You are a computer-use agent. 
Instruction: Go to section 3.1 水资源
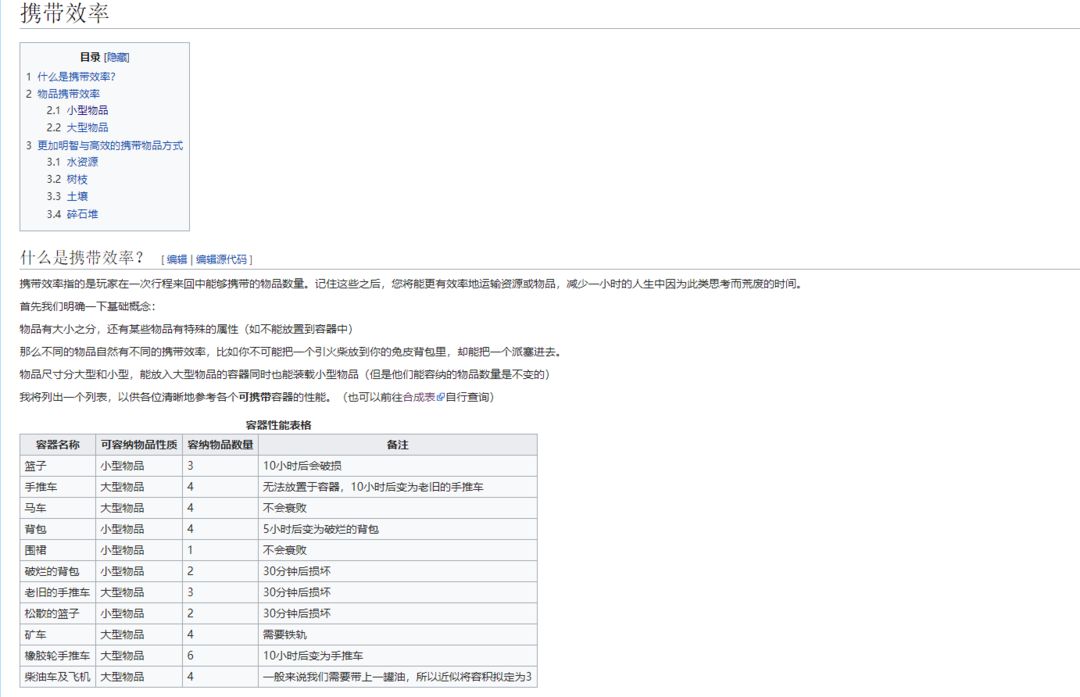(x=82, y=162)
